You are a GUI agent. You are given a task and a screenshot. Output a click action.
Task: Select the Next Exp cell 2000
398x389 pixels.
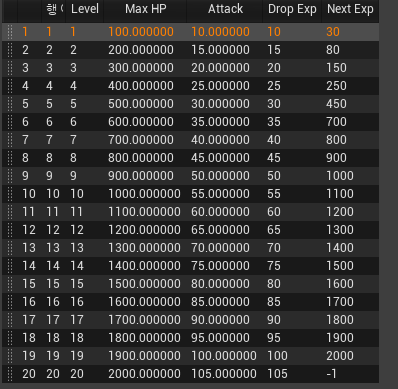click(x=340, y=356)
